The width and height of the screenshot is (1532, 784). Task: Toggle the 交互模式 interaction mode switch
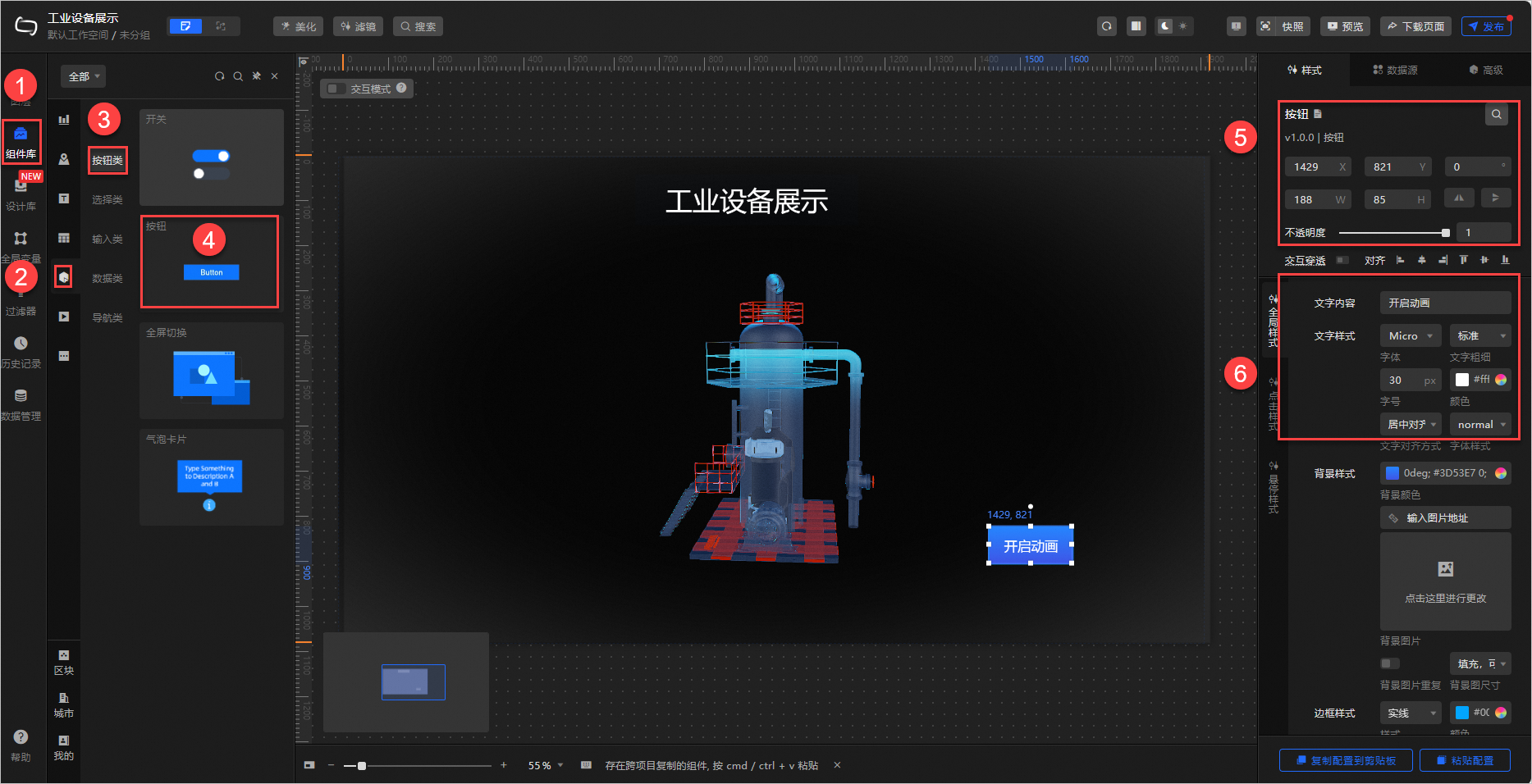pyautogui.click(x=336, y=89)
